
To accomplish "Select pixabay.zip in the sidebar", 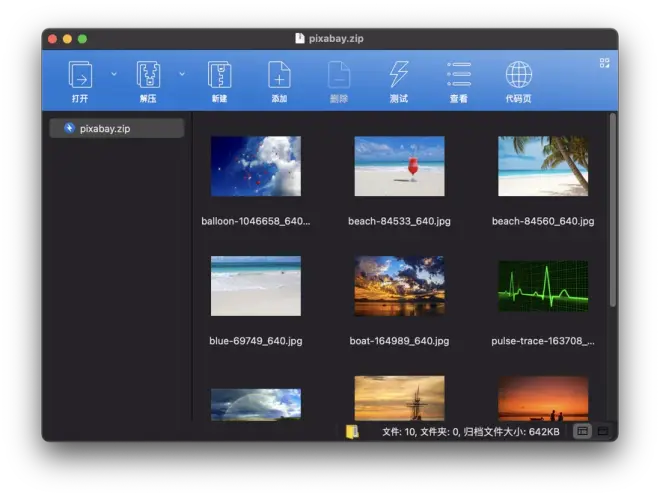I will (117, 128).
